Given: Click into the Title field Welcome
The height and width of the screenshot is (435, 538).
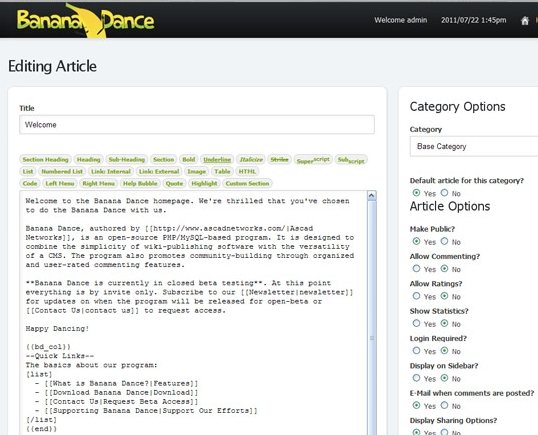Looking at the screenshot, I should (x=197, y=125).
